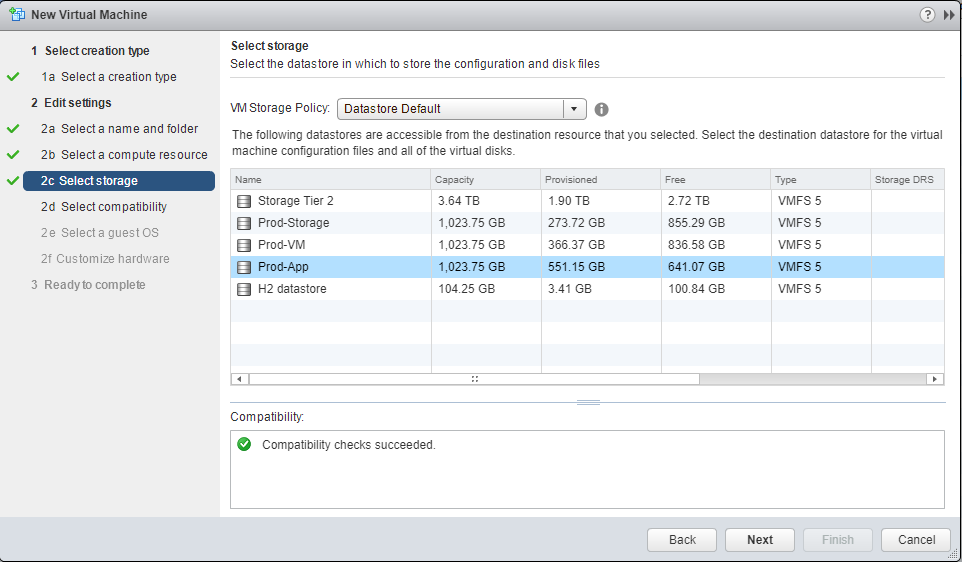Screen dimensions: 962x562
Task: Click step 2f Customize hardware
Action: (106, 259)
